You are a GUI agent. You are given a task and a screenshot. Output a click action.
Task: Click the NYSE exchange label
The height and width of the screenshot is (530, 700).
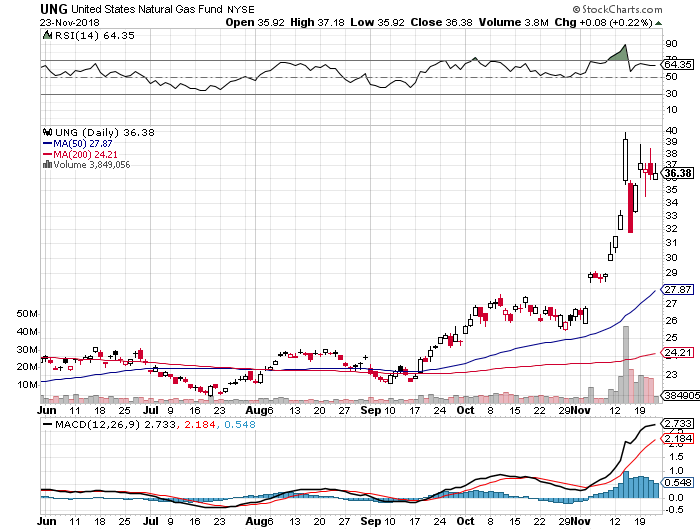[x=241, y=9]
